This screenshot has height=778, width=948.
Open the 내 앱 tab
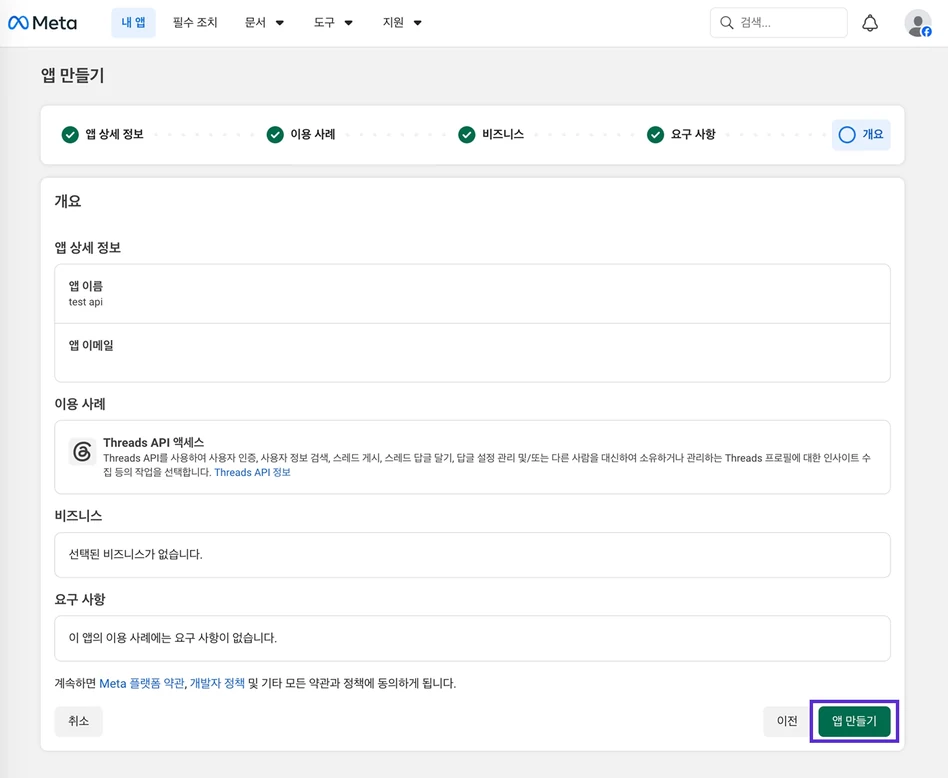click(133, 22)
